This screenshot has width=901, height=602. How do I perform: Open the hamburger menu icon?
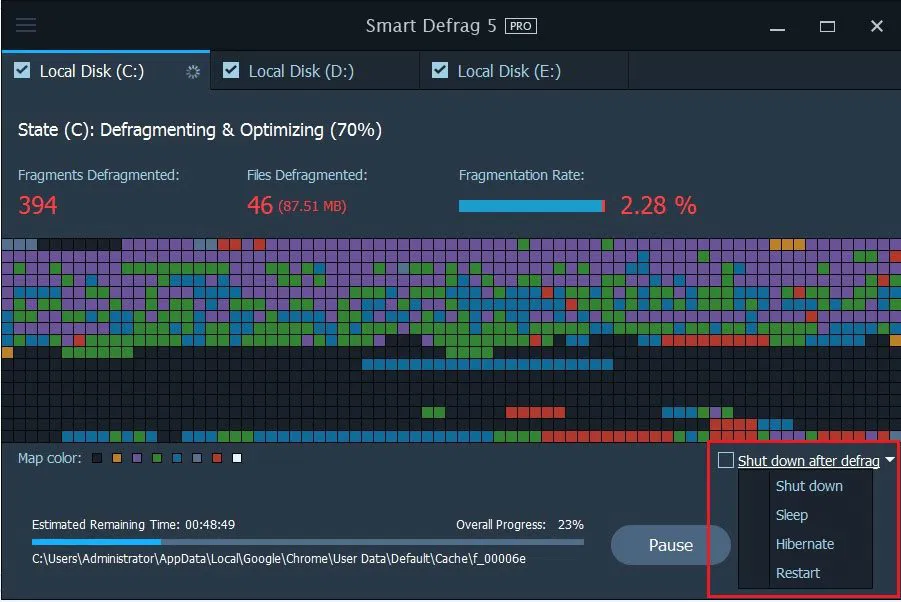tap(26, 25)
